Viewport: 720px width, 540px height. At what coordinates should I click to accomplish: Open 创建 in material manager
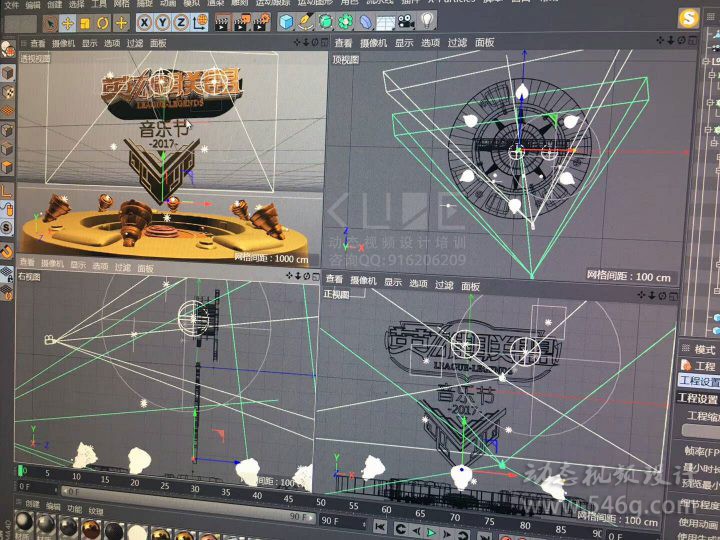[32, 506]
